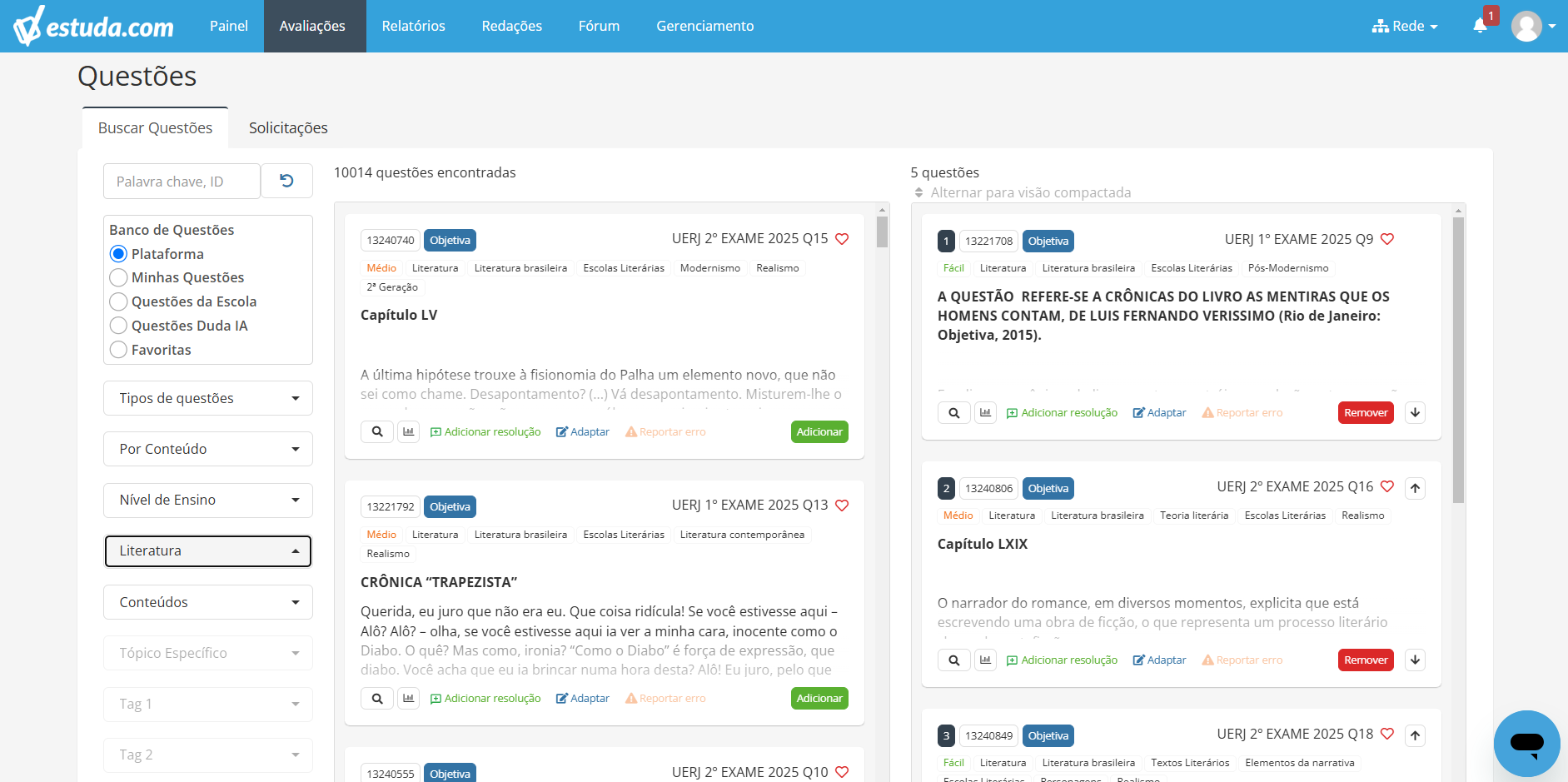Open the Relatórios menu item
1568x782 pixels.
pos(413,26)
